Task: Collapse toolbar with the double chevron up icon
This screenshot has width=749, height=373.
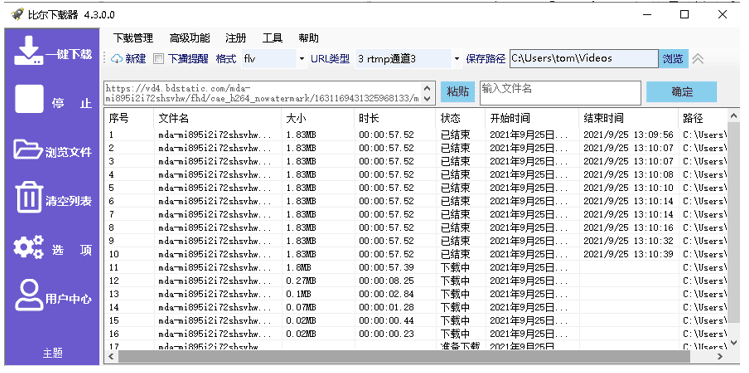Action: (698, 59)
